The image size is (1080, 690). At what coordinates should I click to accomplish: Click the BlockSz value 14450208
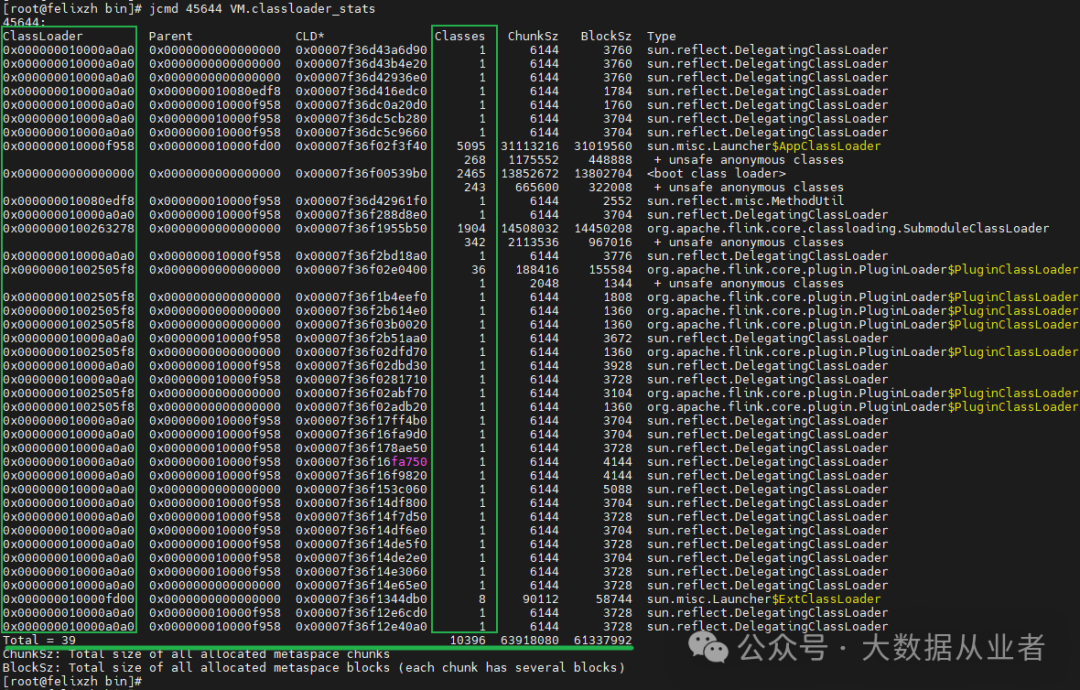click(603, 228)
